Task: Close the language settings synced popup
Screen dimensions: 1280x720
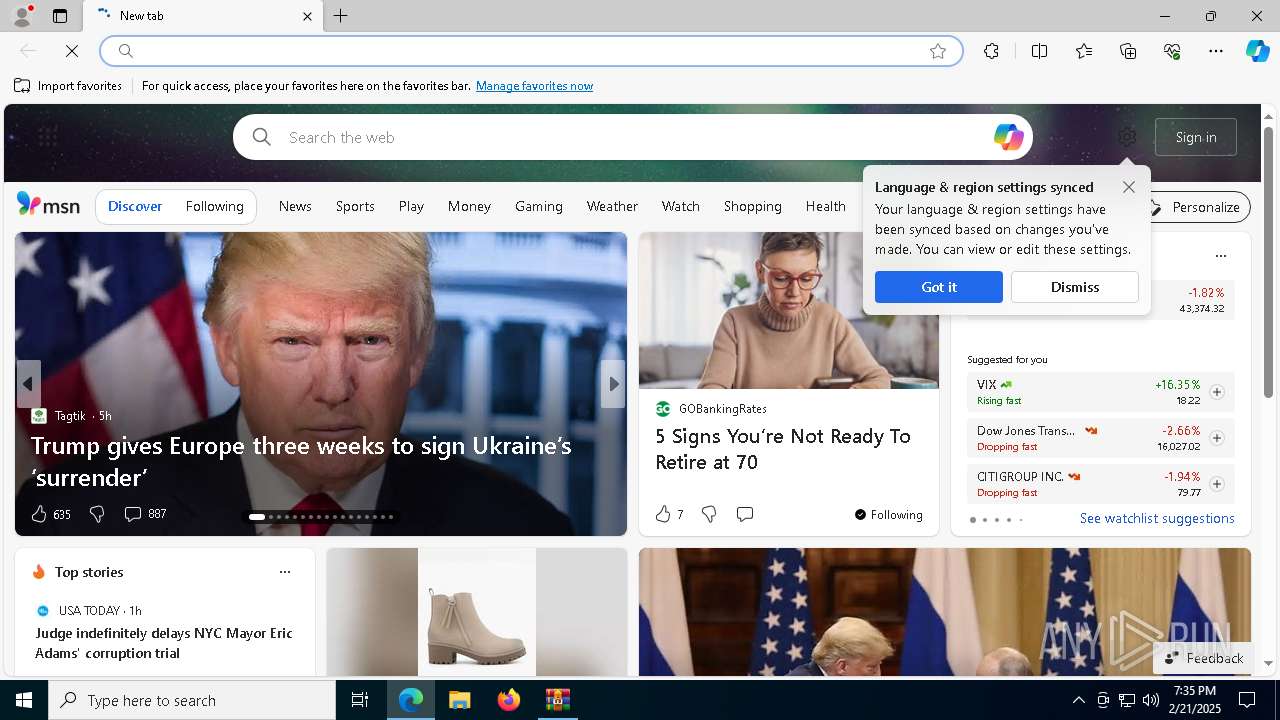Action: [x=1129, y=187]
